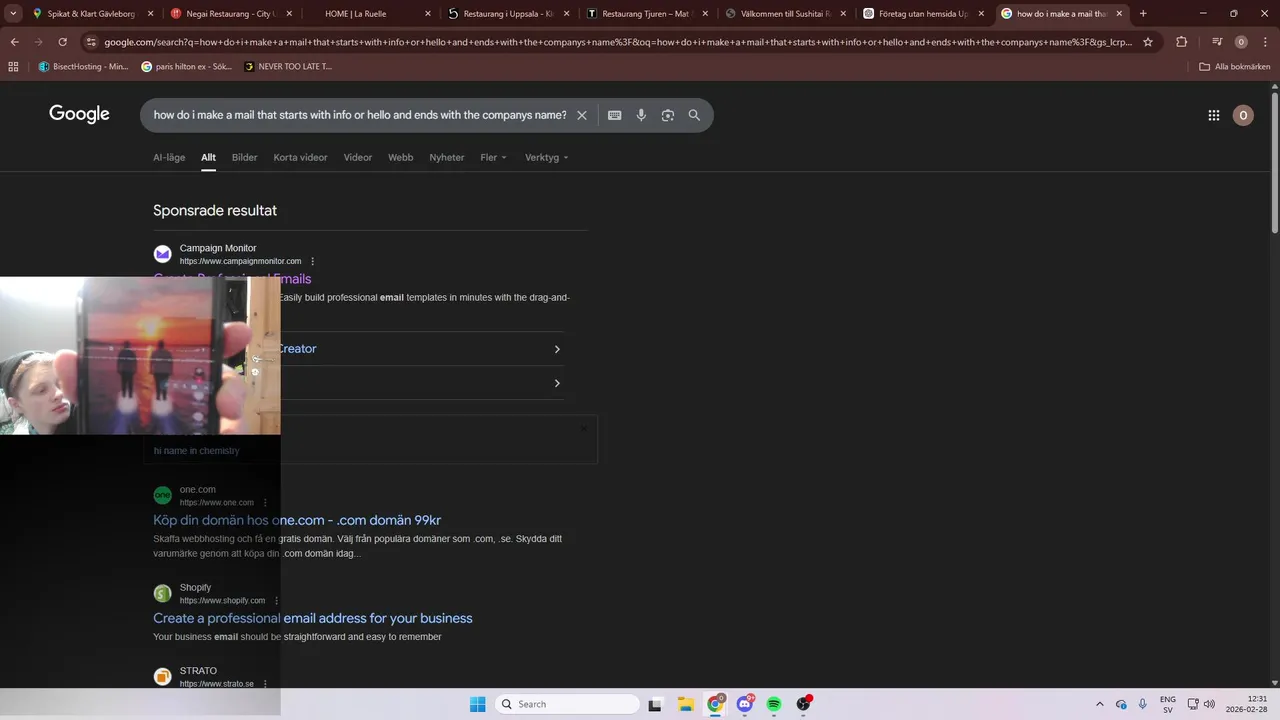This screenshot has height=720, width=1280.
Task: Open Google Lens image search
Action: pyautogui.click(x=668, y=115)
